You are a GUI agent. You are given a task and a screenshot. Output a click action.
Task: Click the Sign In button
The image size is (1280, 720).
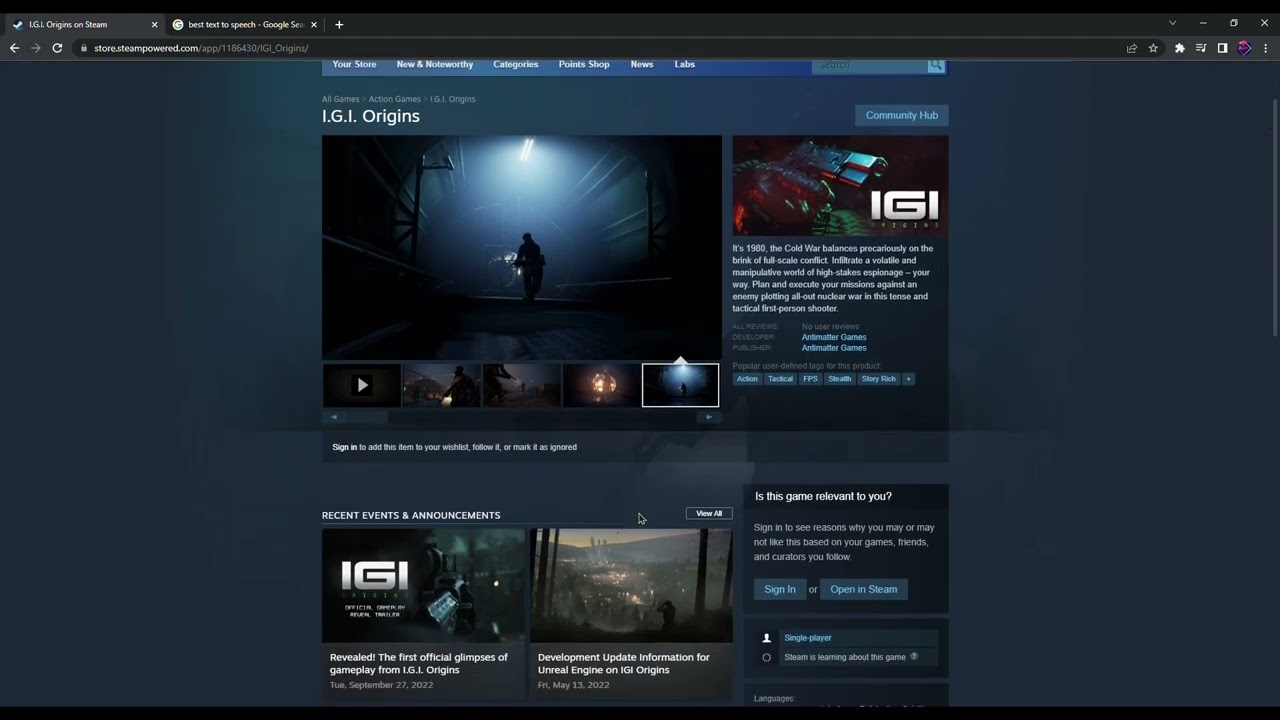click(780, 589)
